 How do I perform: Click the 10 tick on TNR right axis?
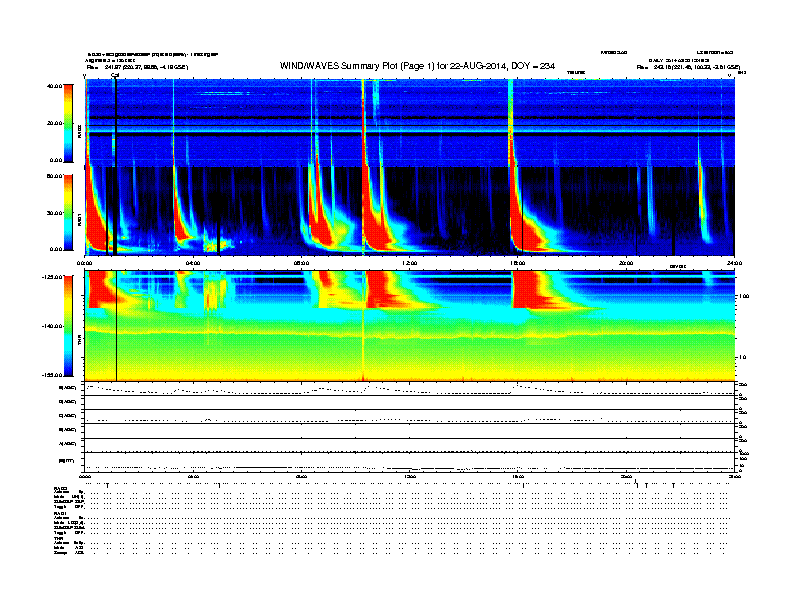pos(742,357)
